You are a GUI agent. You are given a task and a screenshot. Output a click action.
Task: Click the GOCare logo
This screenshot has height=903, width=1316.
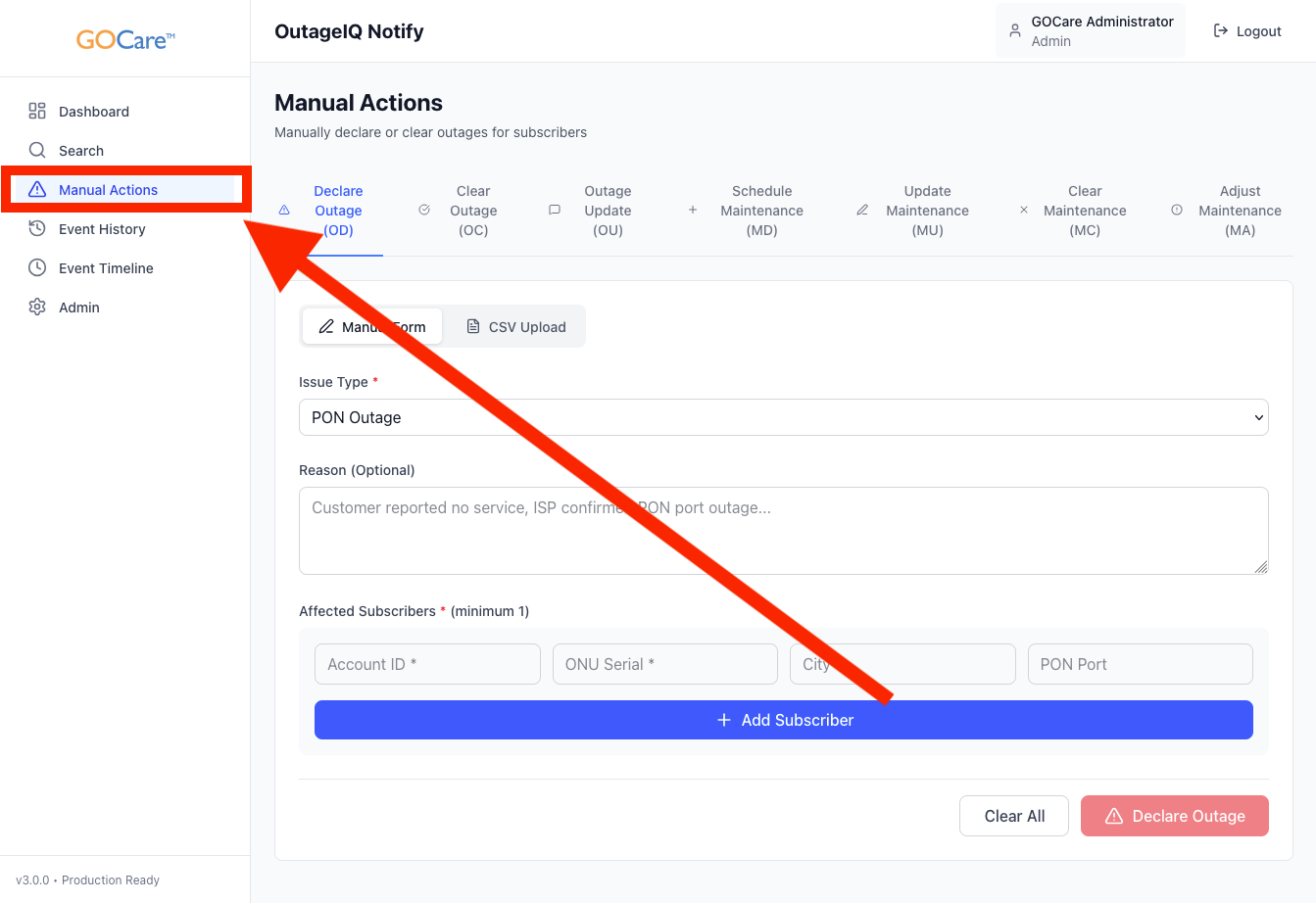125,40
